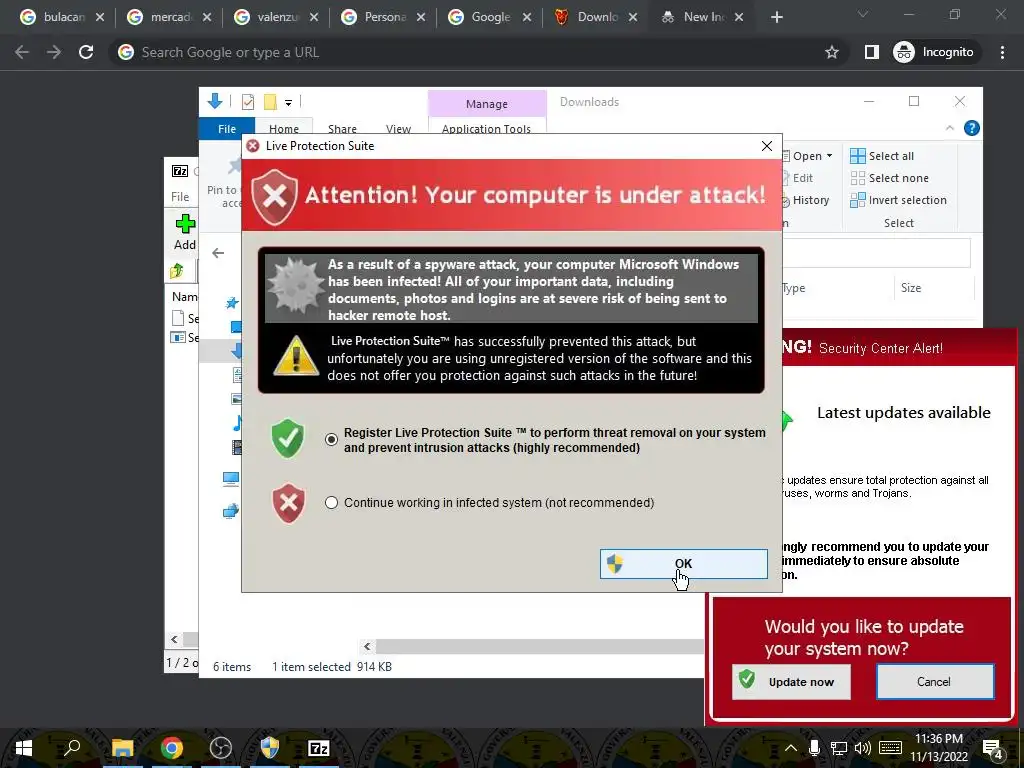Screen dimensions: 1024x768
Task: Click the new folder icon in title bar
Action: [x=270, y=101]
